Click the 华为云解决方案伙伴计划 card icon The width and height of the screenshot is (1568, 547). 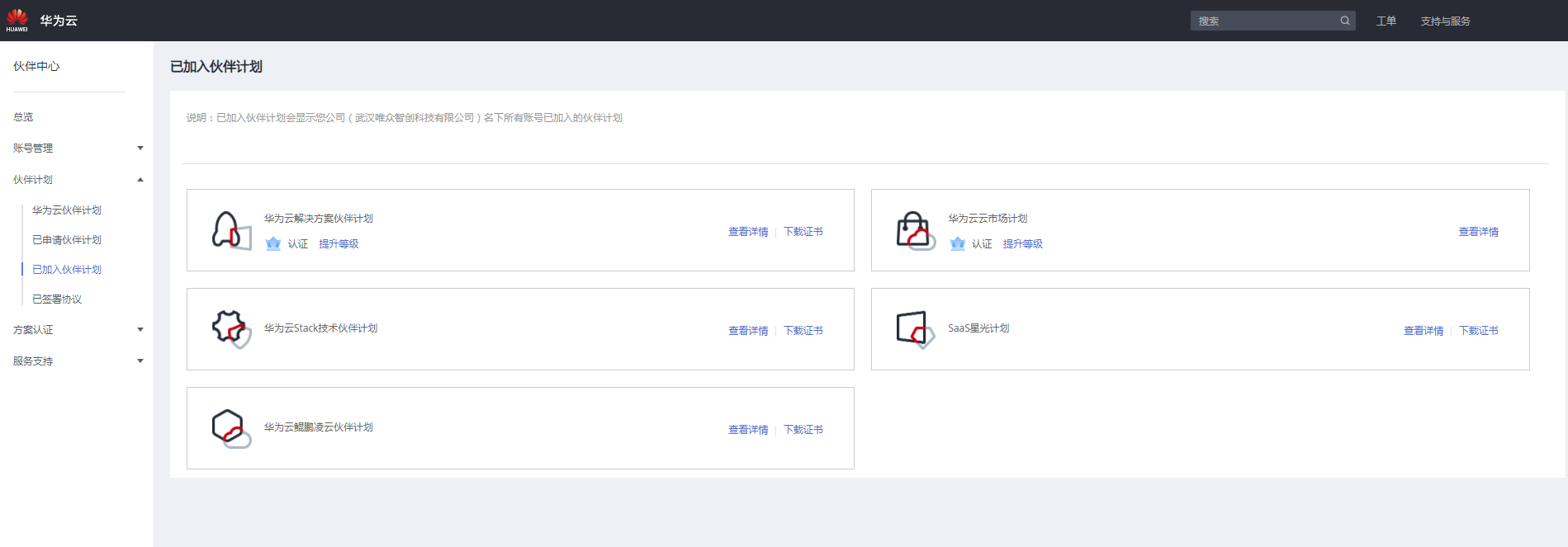click(231, 230)
